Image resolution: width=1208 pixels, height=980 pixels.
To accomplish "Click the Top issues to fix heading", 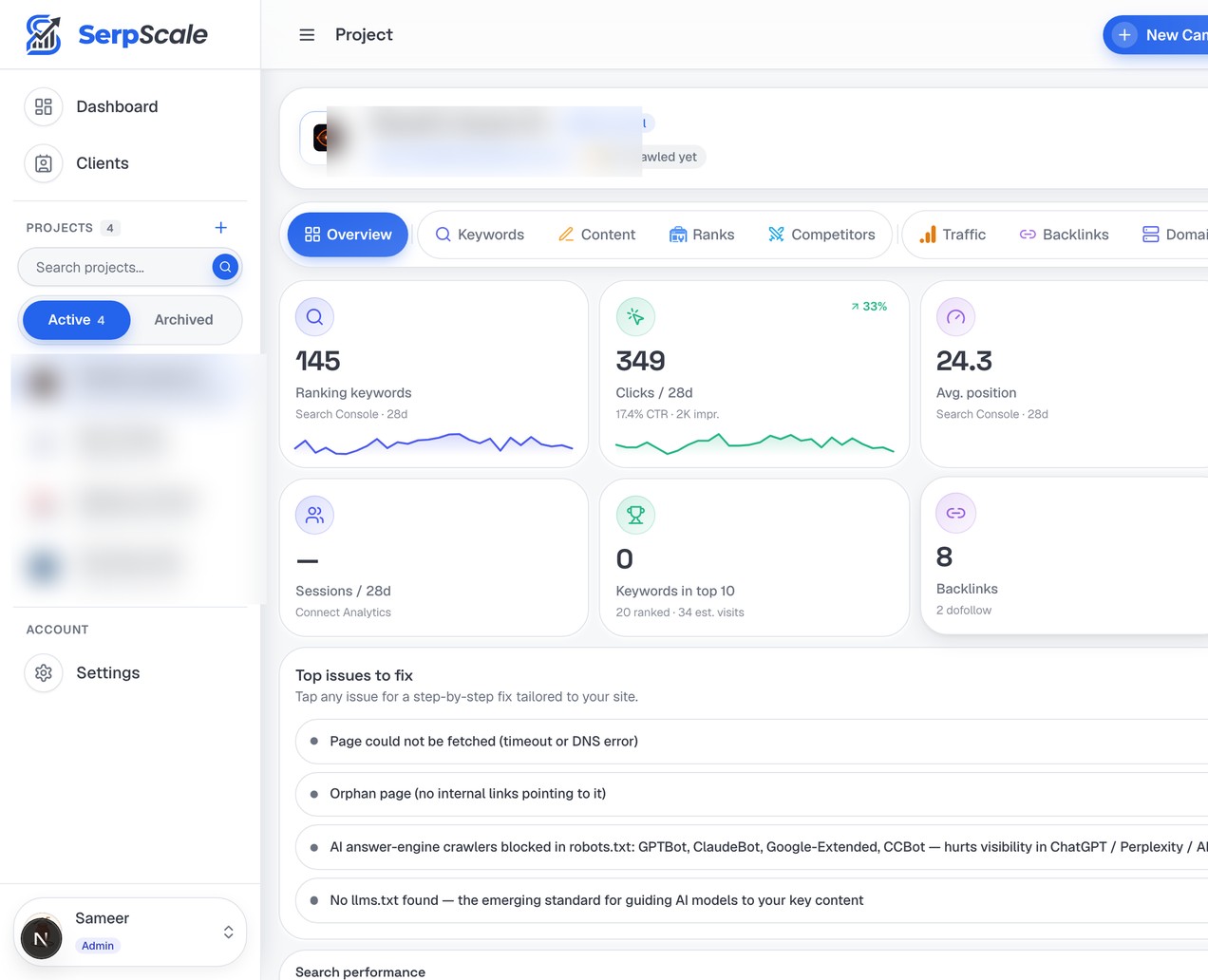I will point(354,675).
